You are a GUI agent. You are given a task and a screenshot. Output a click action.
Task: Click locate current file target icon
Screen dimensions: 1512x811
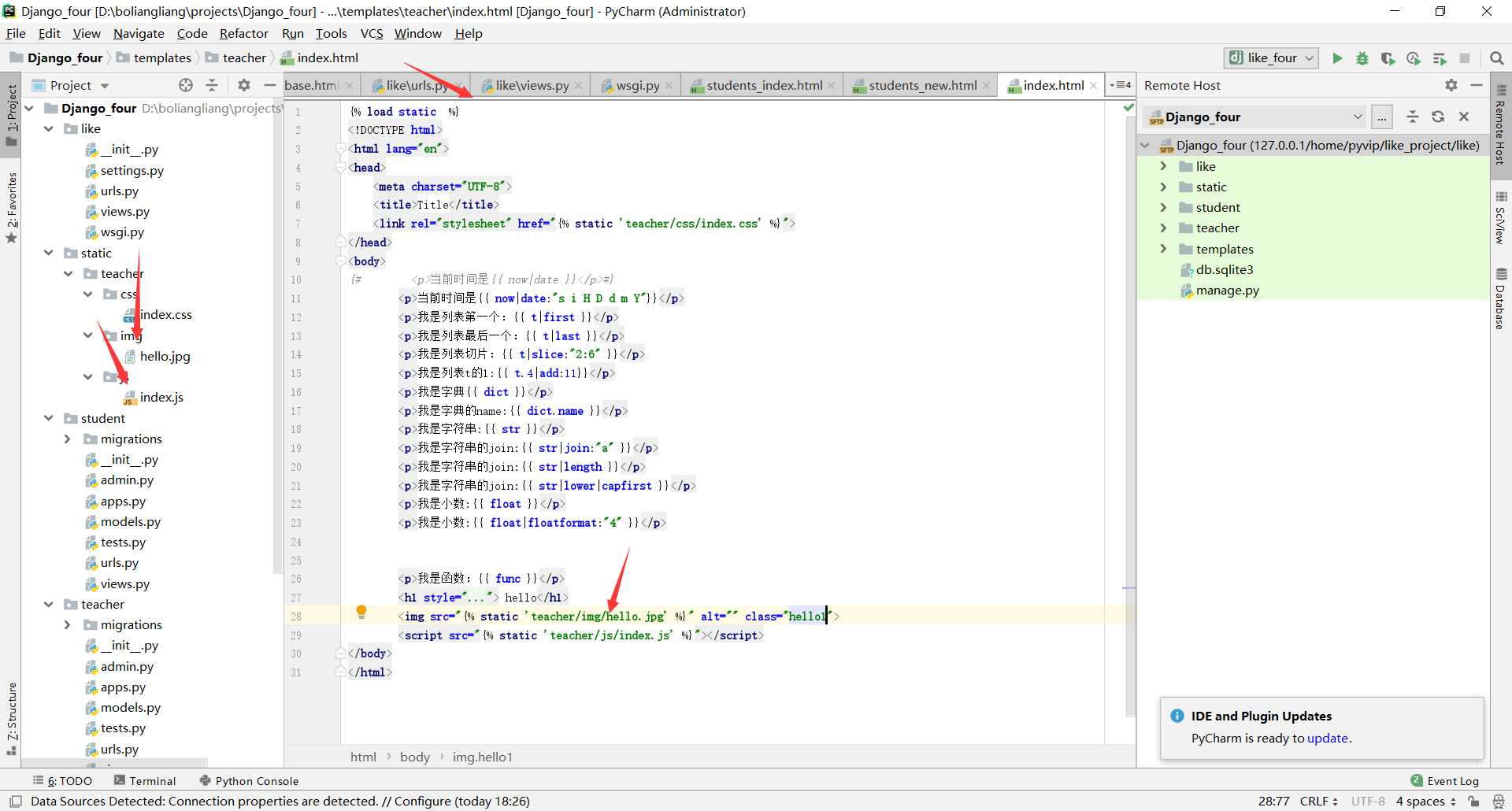tap(186, 85)
